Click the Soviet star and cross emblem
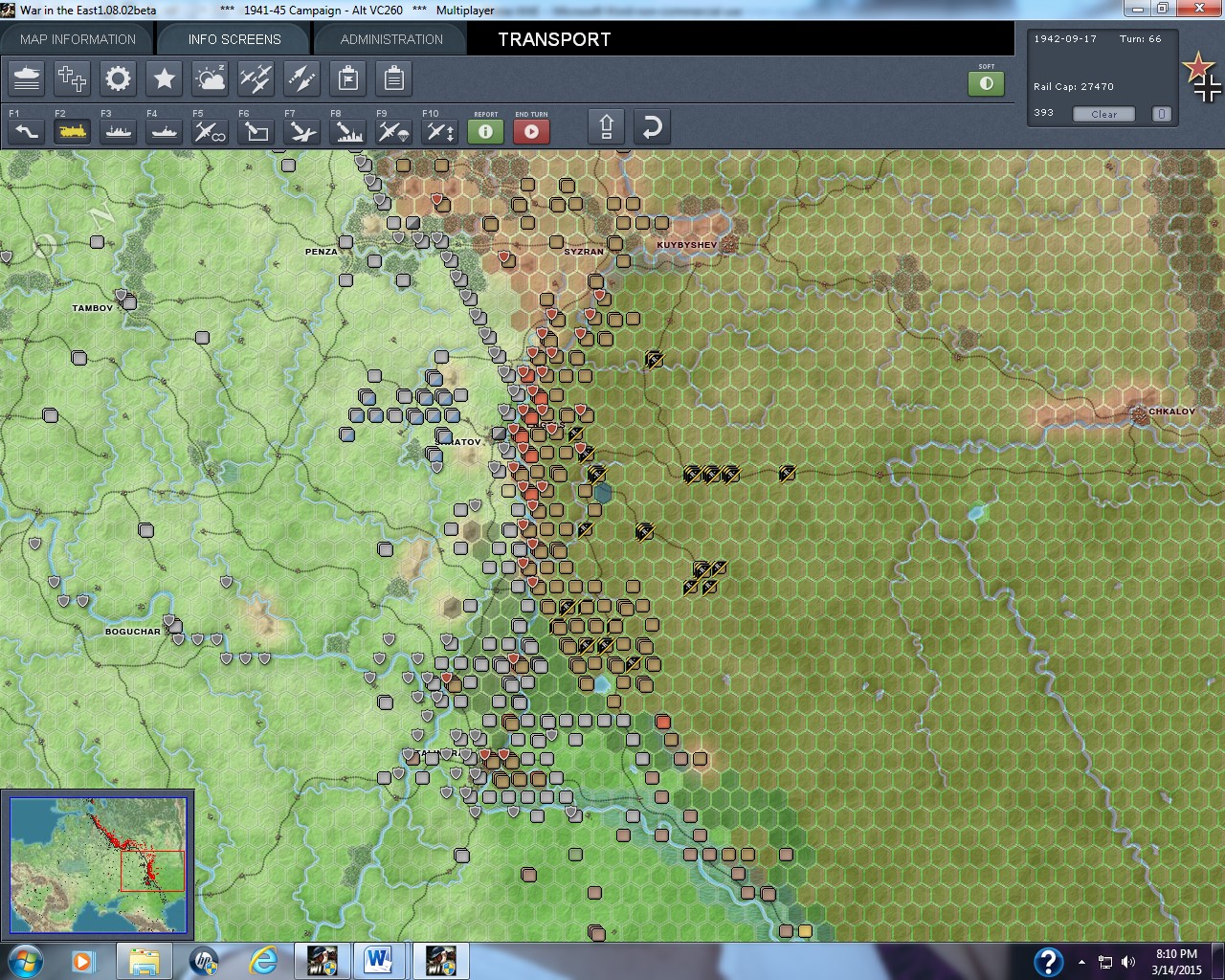Viewport: 1225px width, 980px height. (1202, 78)
